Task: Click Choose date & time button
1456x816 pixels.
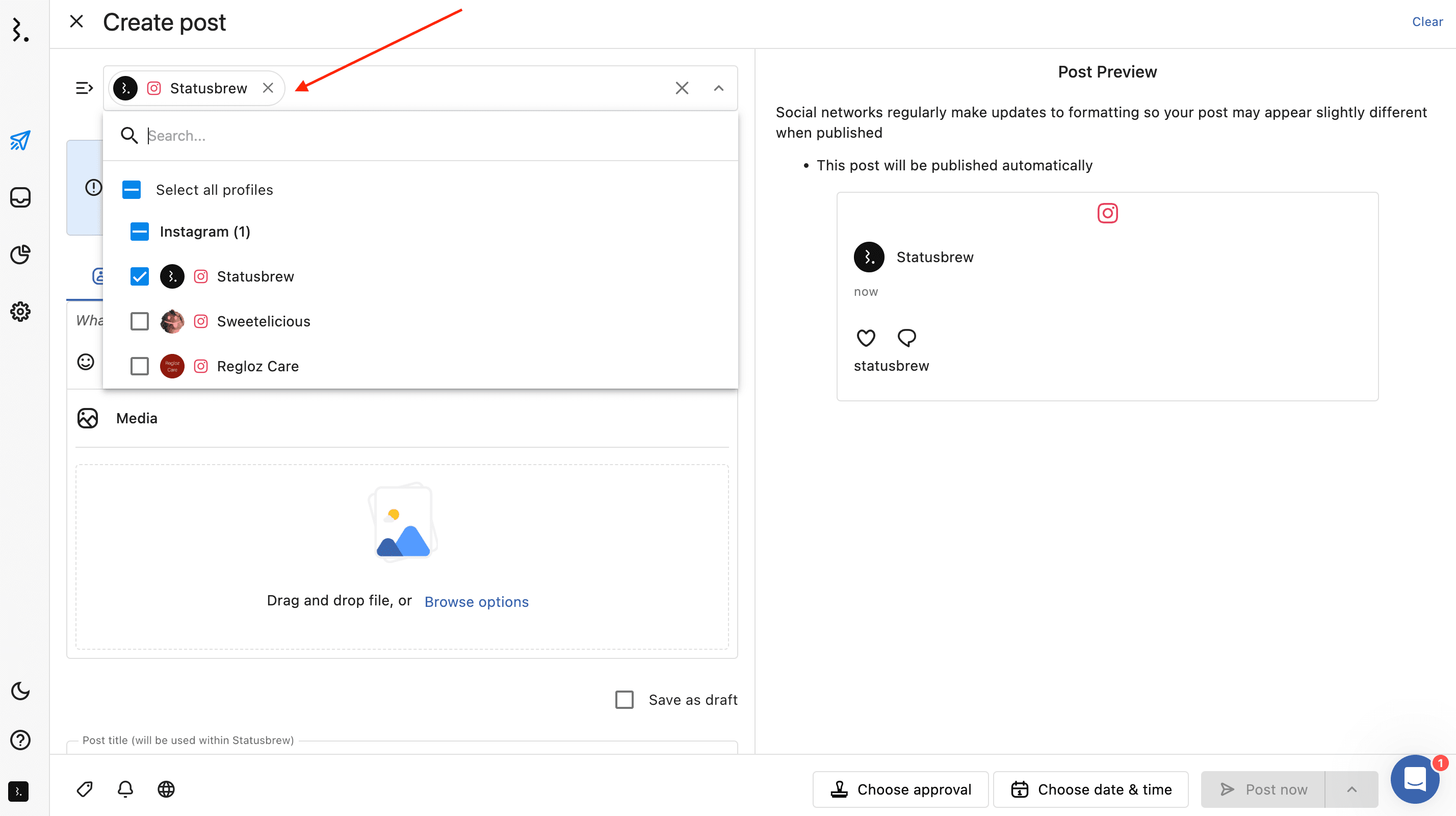Action: coord(1091,789)
